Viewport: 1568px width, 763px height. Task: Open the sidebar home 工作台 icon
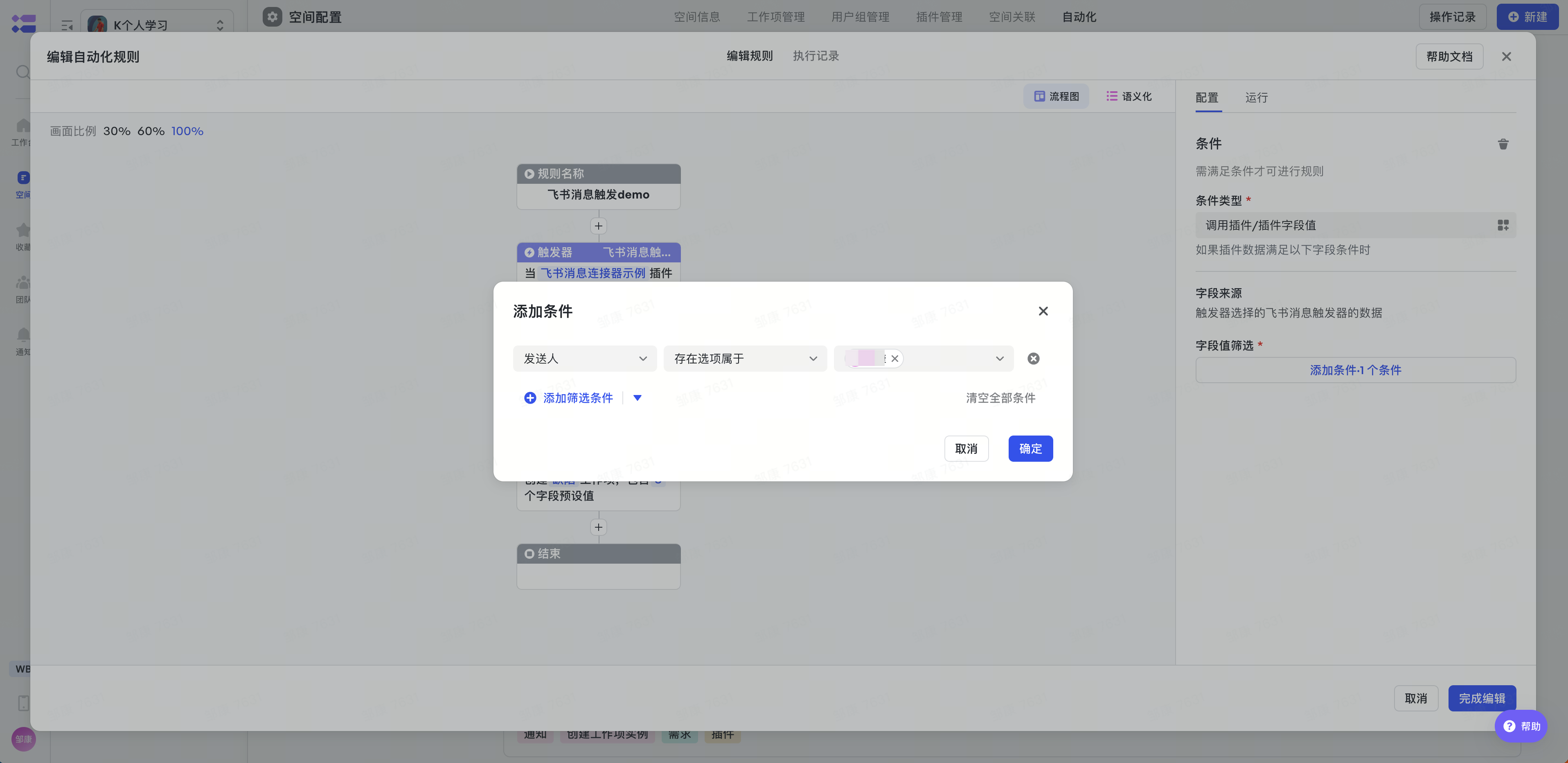(23, 126)
